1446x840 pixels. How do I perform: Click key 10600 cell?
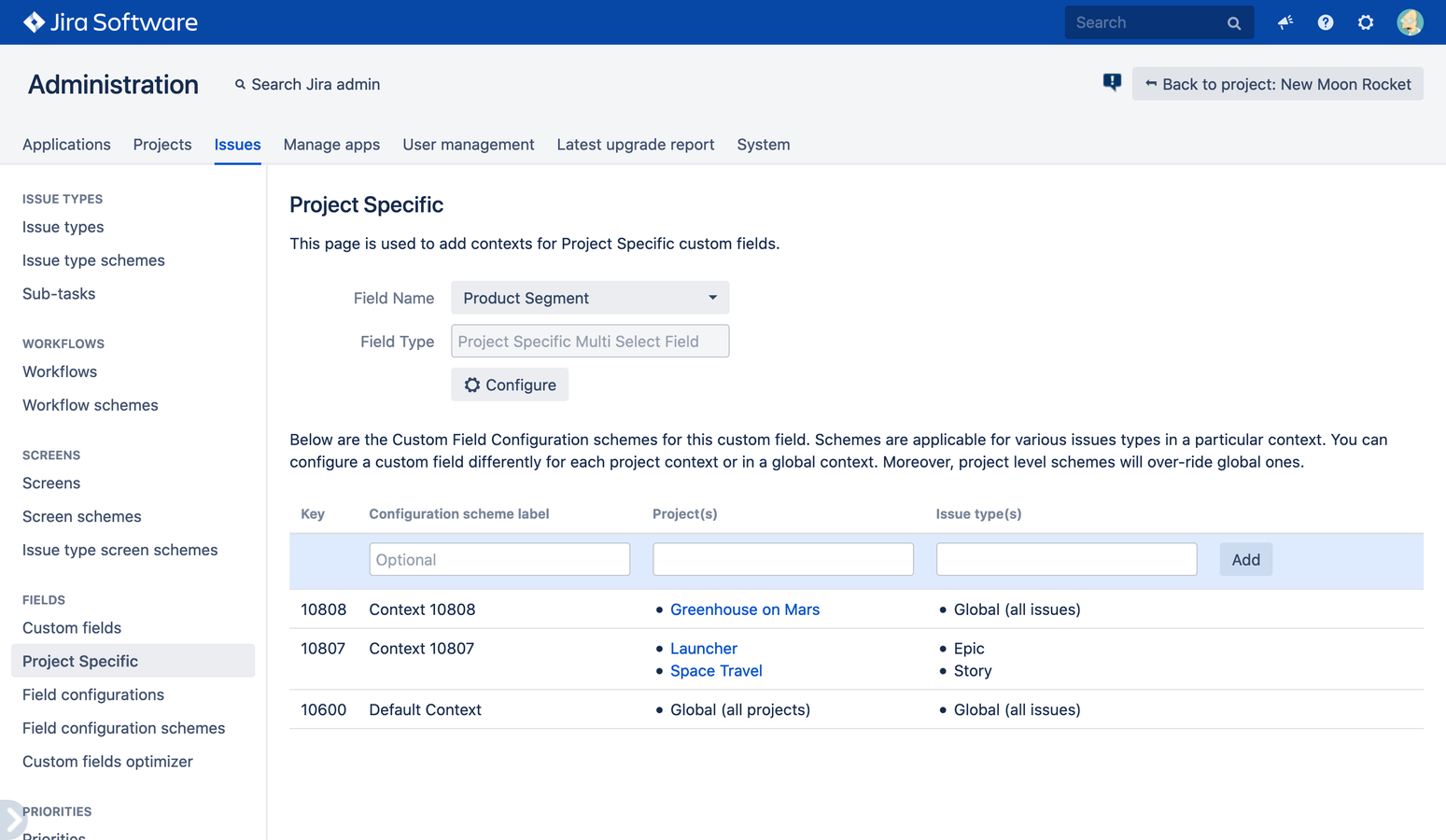[323, 710]
